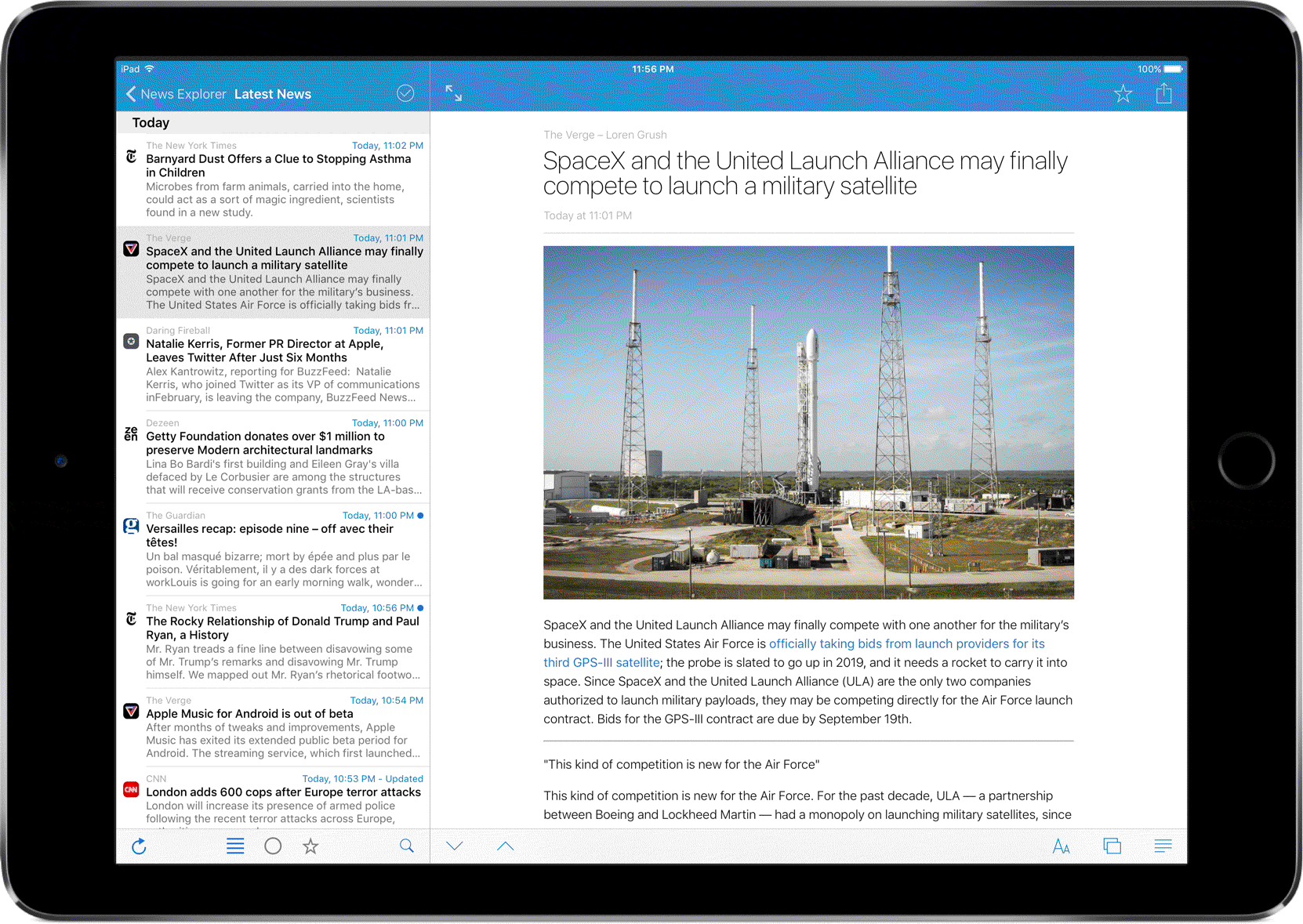Image resolution: width=1303 pixels, height=924 pixels.
Task: Mark all articles as read checkmark
Action: point(405,93)
